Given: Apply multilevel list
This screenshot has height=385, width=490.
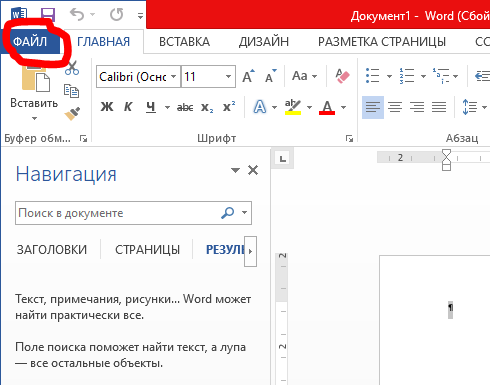Looking at the screenshot, I should (441, 76).
